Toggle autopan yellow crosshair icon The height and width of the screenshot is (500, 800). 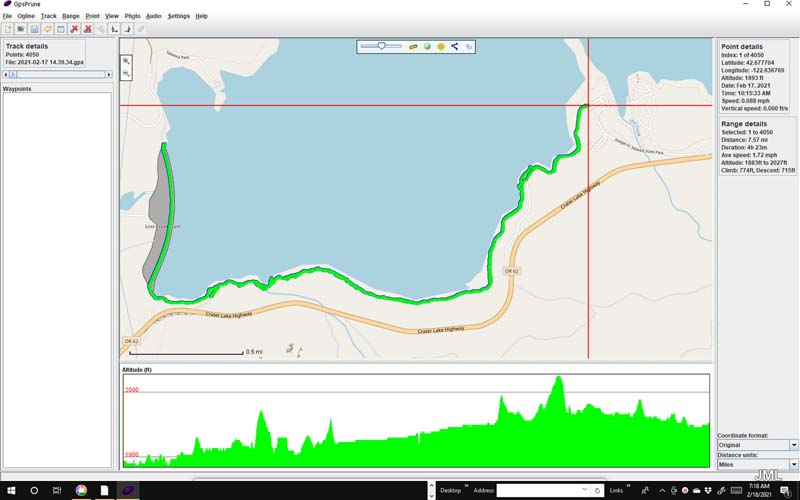(440, 46)
